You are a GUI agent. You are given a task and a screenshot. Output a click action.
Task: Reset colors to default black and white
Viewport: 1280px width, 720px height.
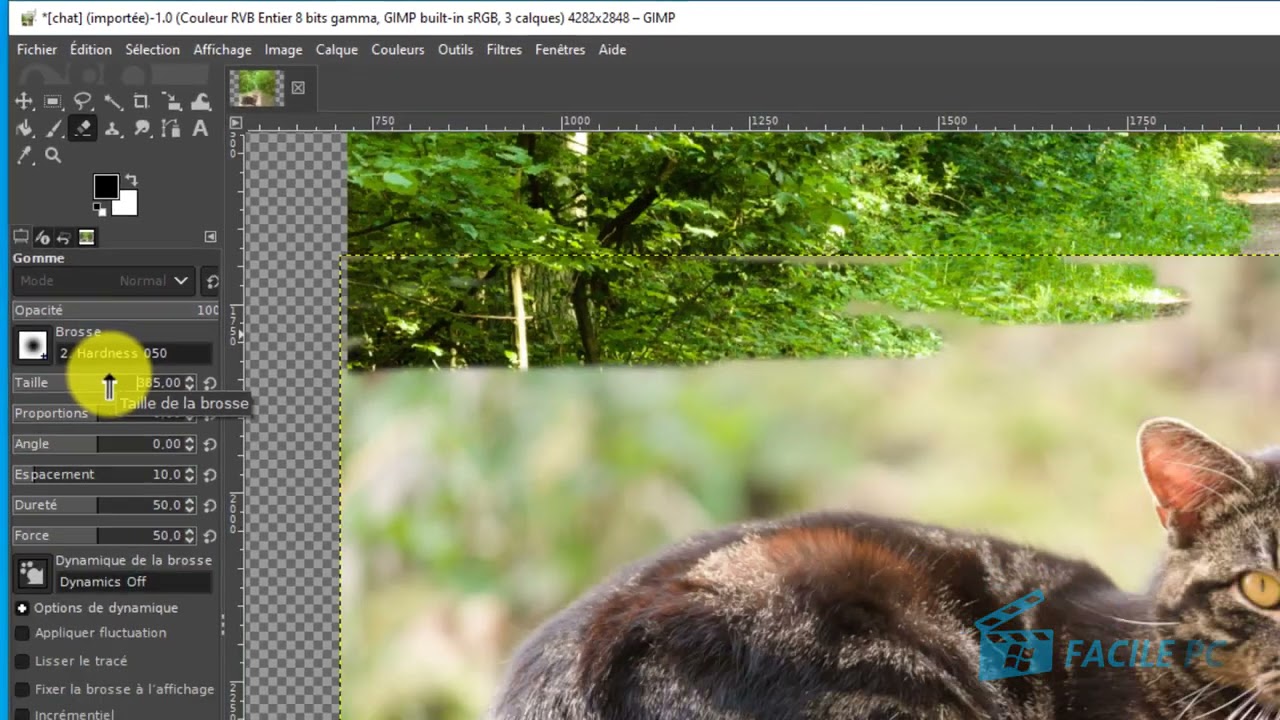coord(99,209)
